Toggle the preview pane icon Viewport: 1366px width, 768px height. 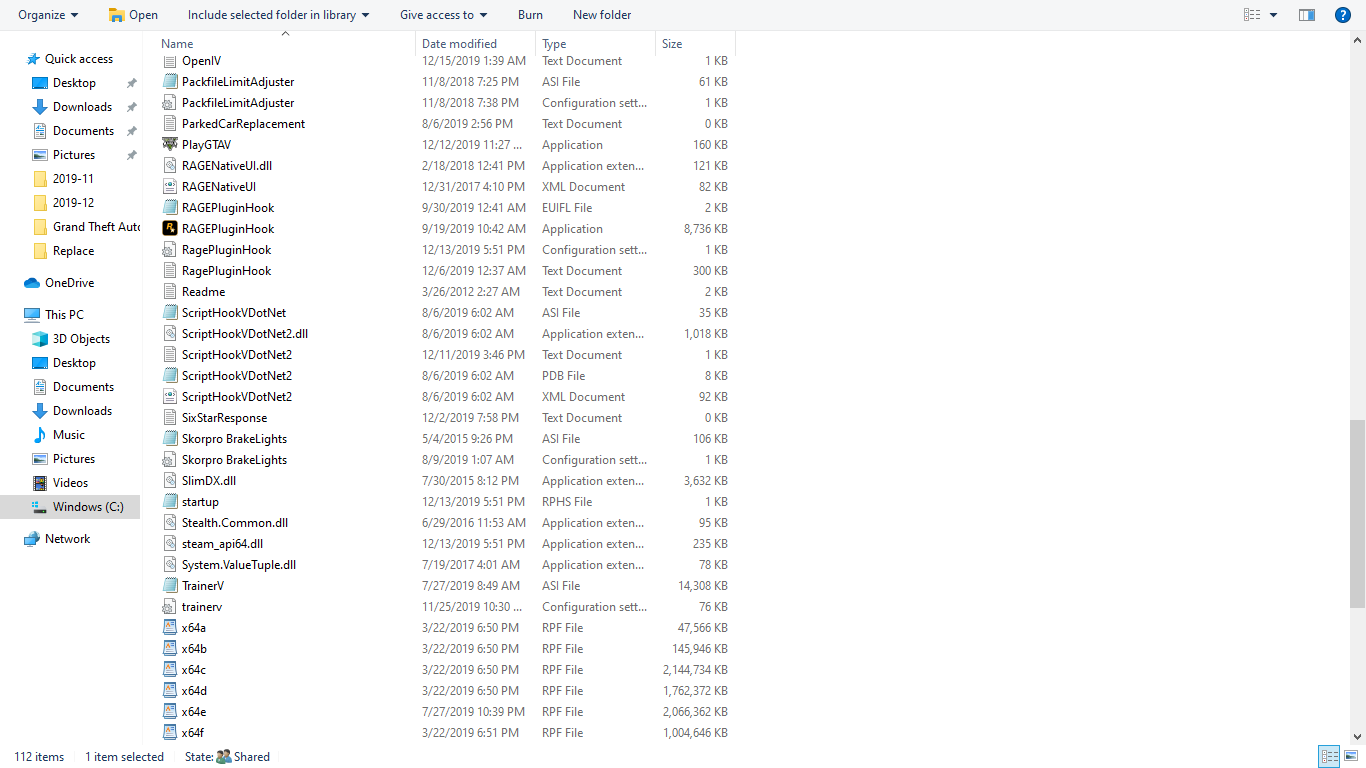pos(1307,15)
